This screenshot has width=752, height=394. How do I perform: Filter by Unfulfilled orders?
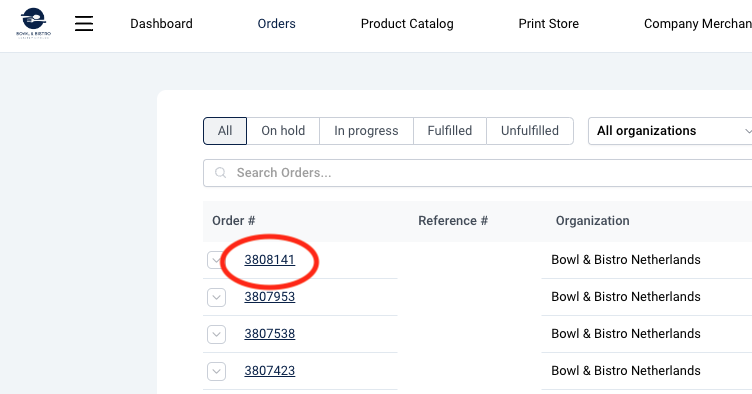(530, 131)
